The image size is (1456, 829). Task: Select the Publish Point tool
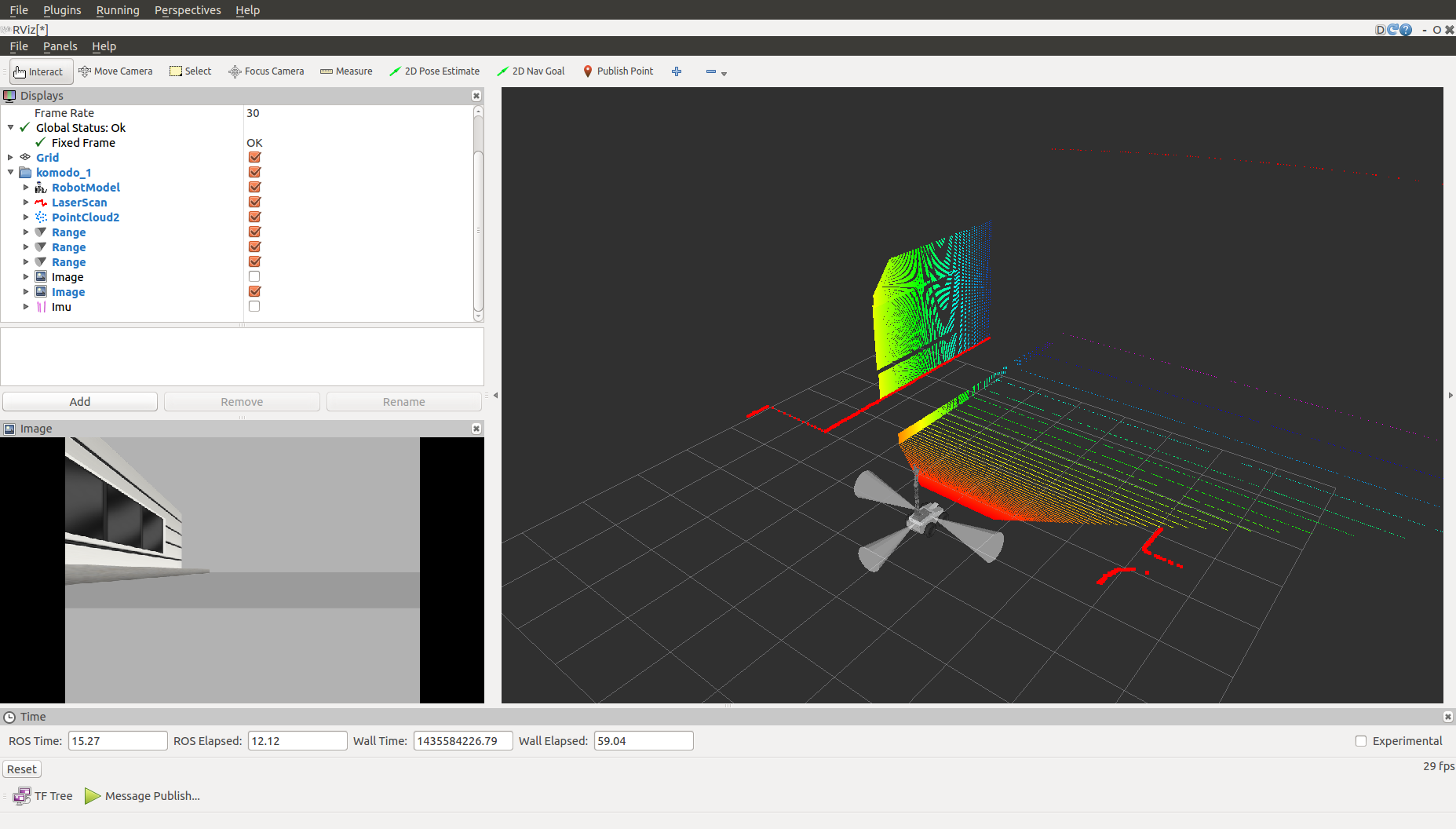click(x=618, y=71)
